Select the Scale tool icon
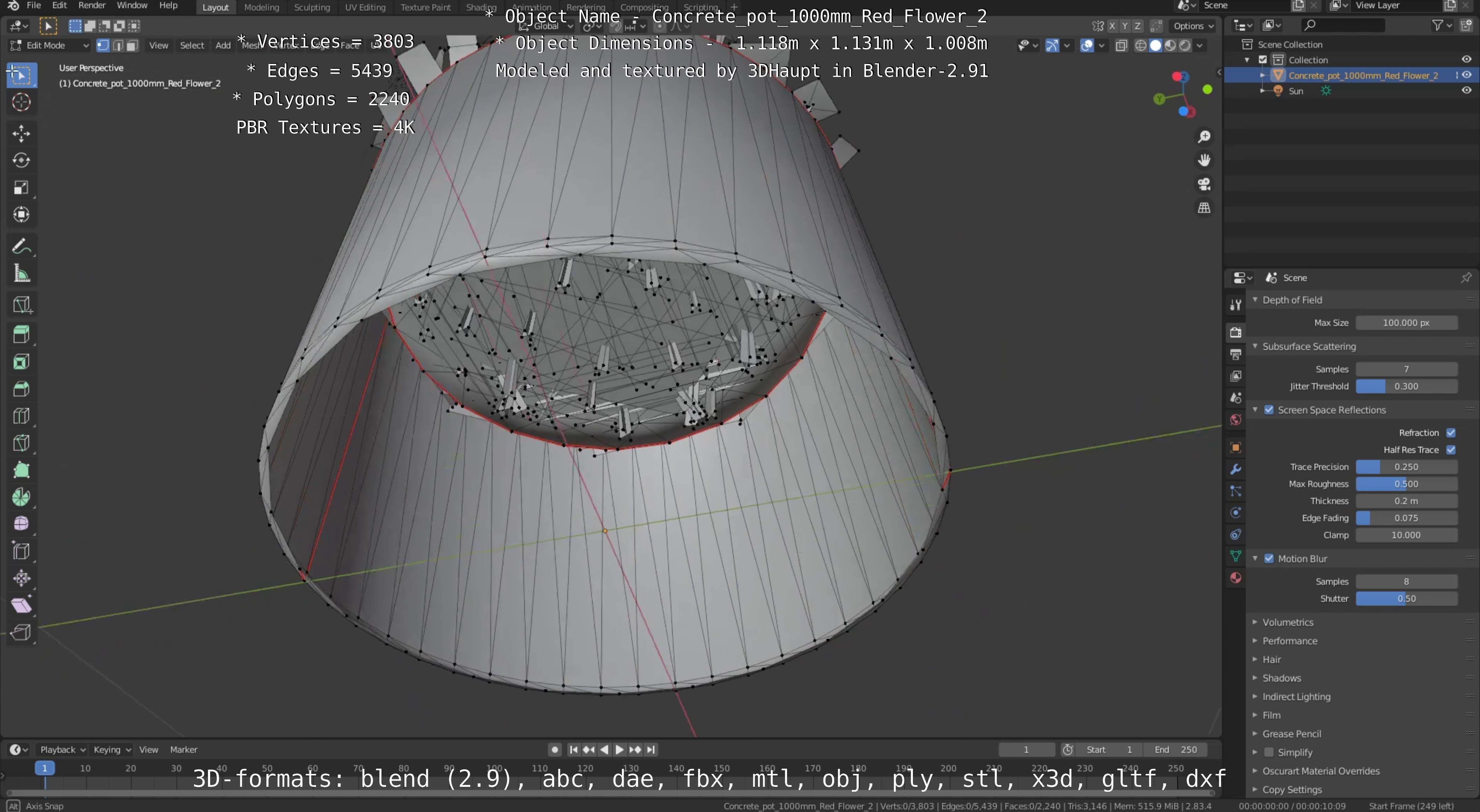The width and height of the screenshot is (1480, 812). (21, 188)
